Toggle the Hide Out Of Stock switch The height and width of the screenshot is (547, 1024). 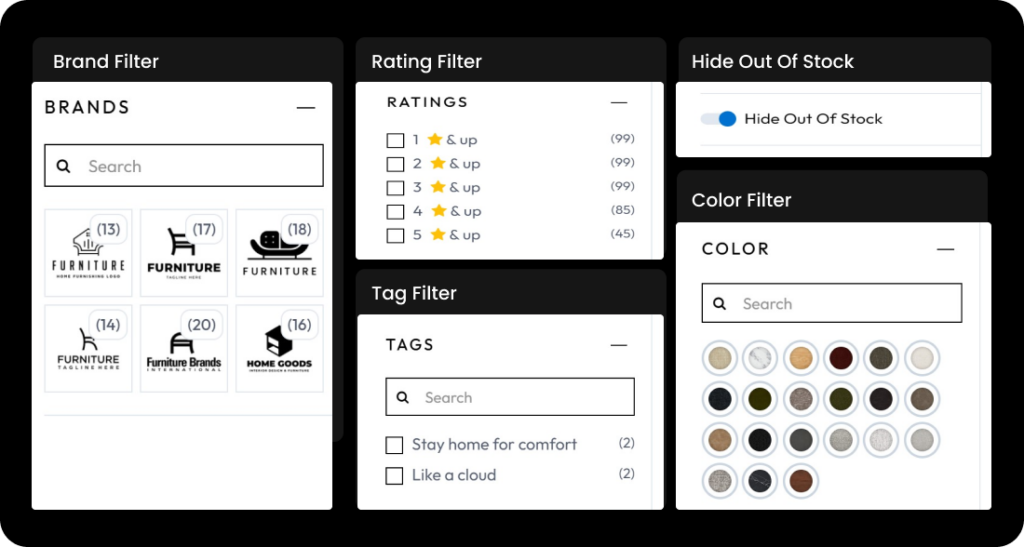pyautogui.click(x=719, y=119)
